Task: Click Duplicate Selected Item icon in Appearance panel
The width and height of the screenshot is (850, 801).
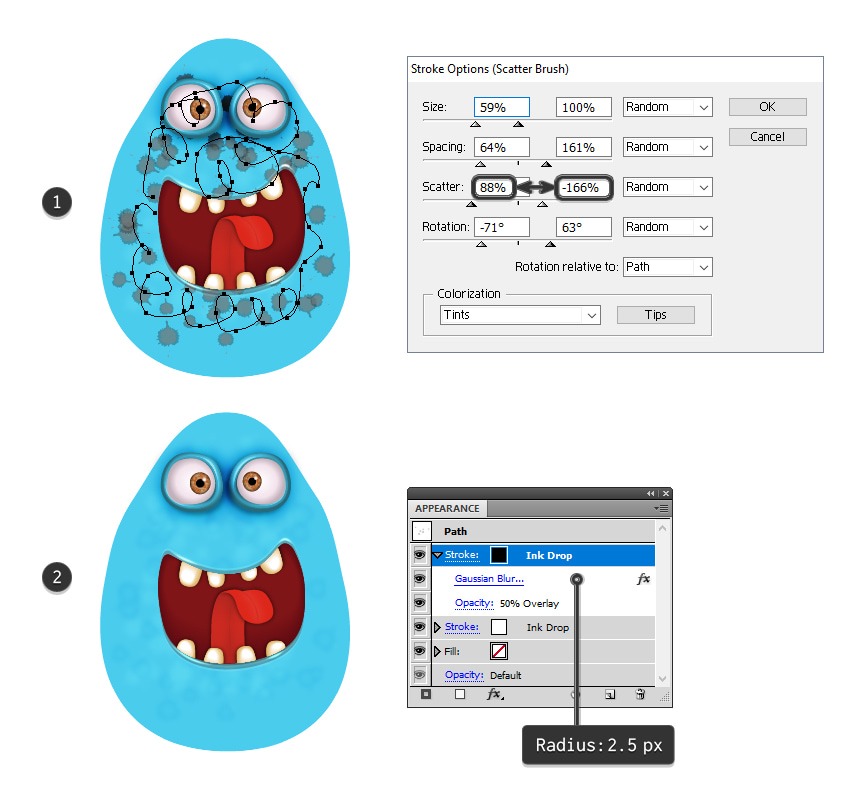Action: [x=610, y=694]
